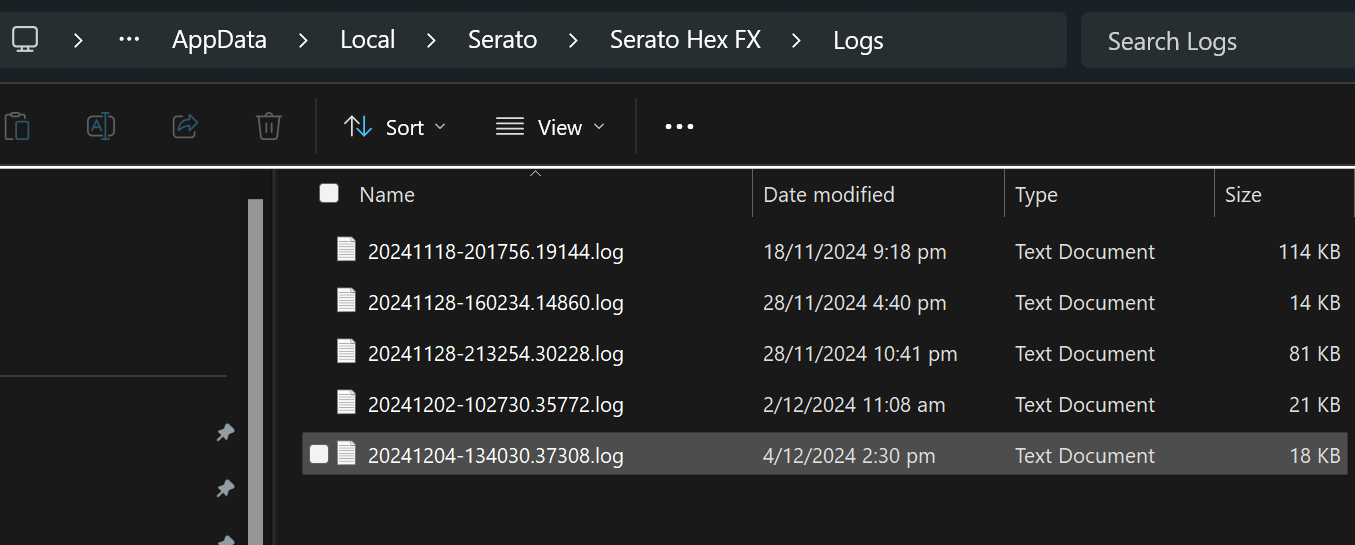This screenshot has width=1355, height=545.
Task: Click the This PC monitor icon in address bar
Action: 25,40
